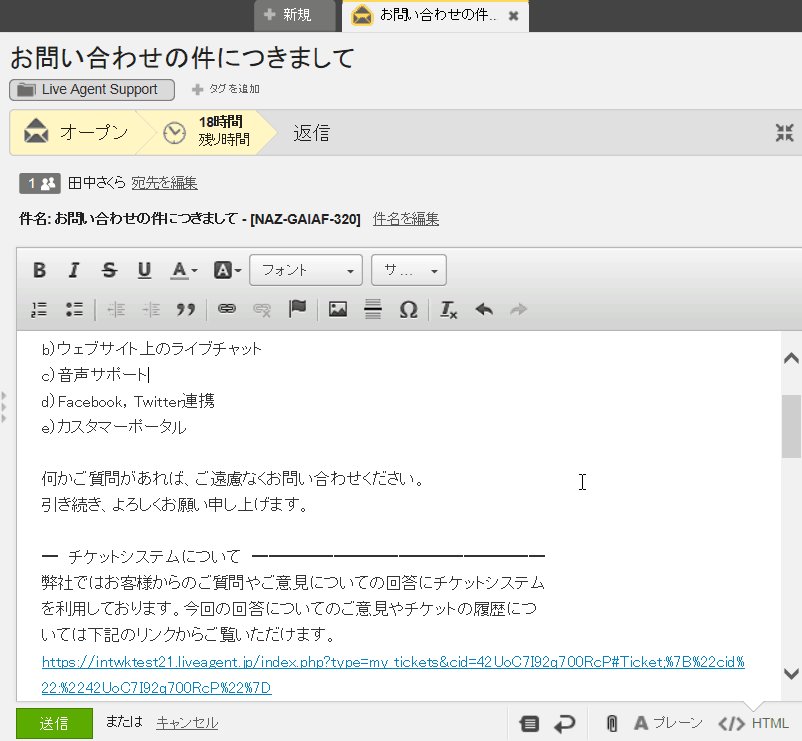Apply block quote formatting

[x=186, y=309]
